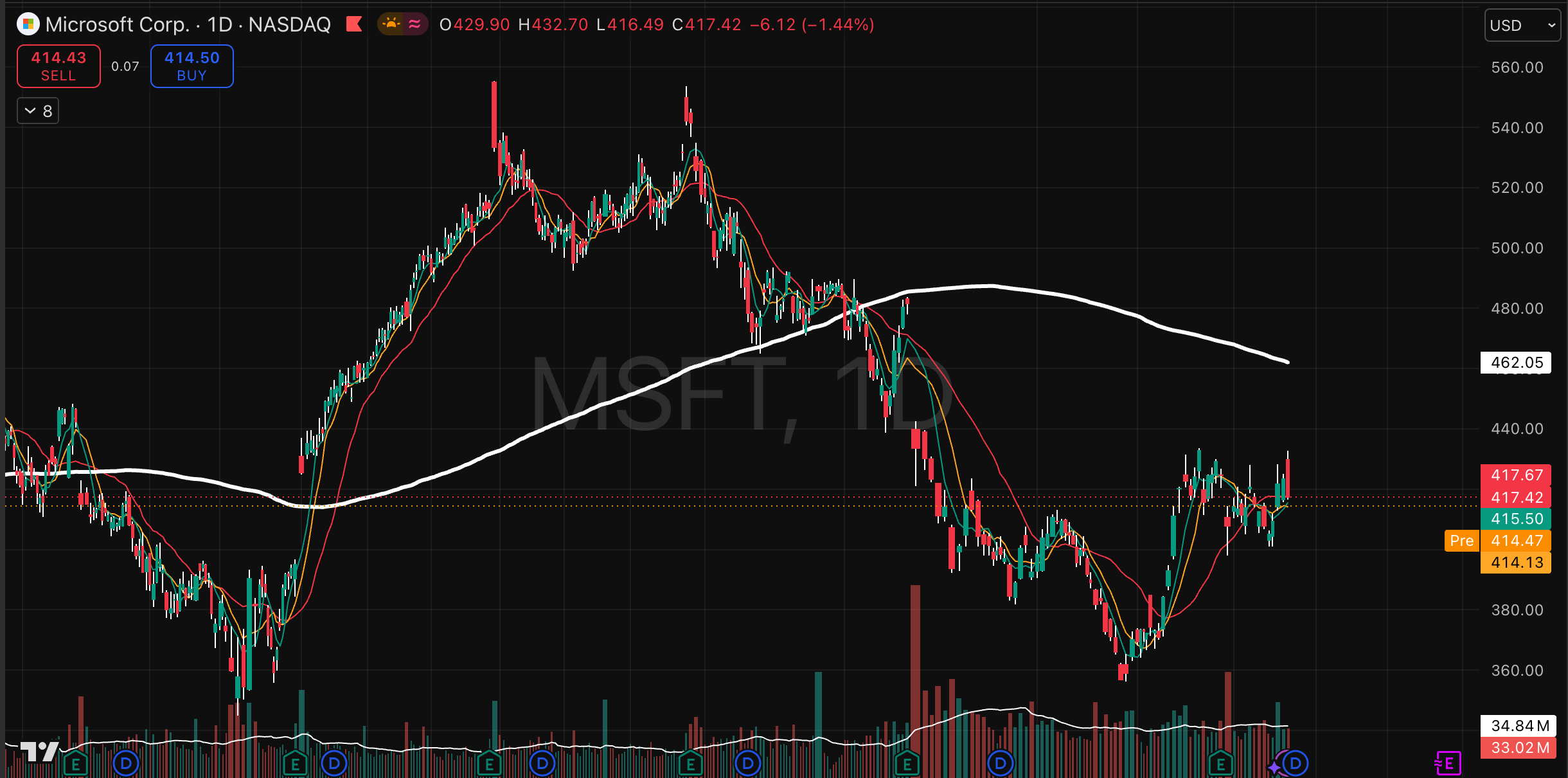The image size is (1568, 778).
Task: Click the 417.42 last price label
Action: (1516, 497)
